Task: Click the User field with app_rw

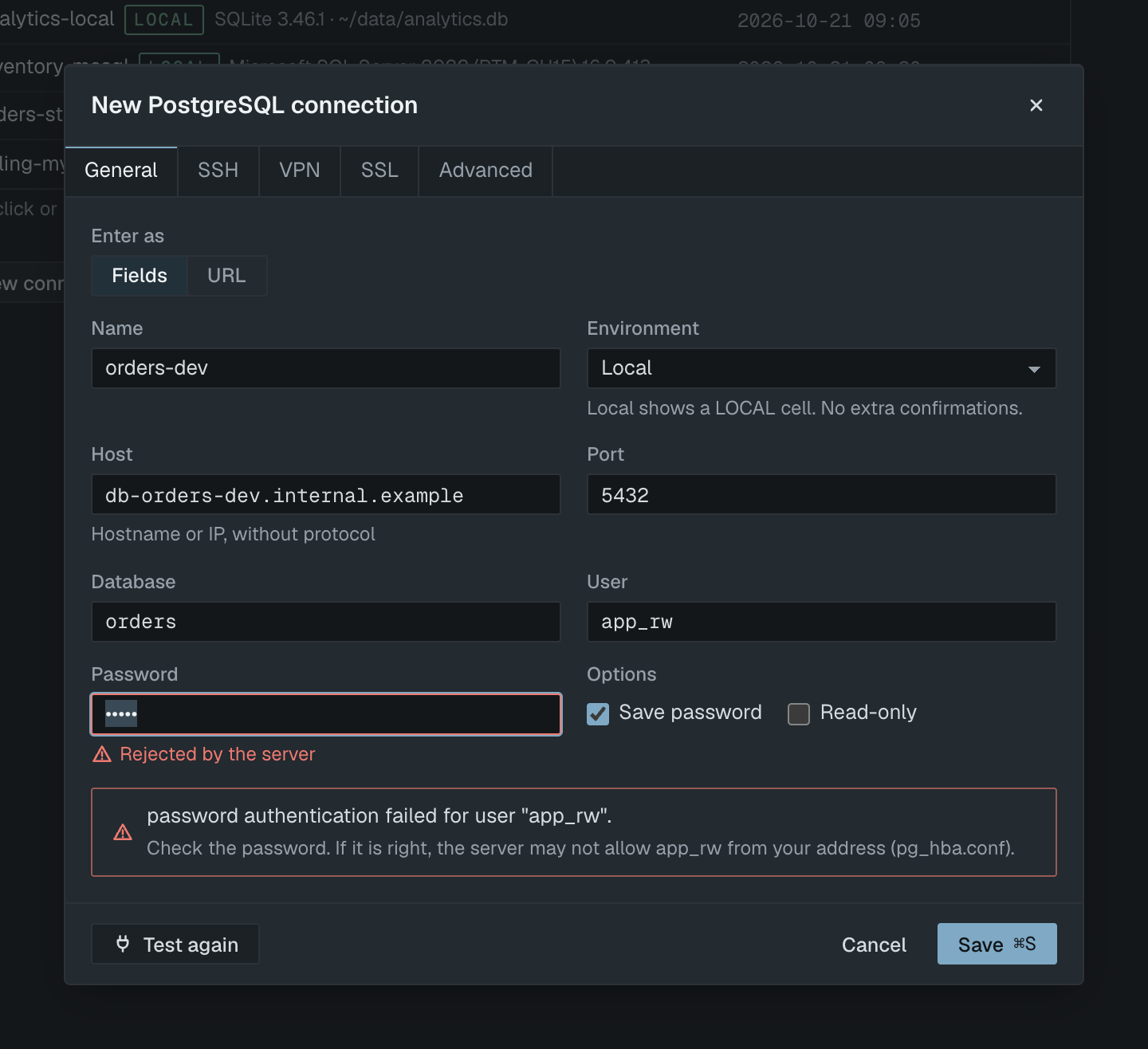Action: pos(821,622)
